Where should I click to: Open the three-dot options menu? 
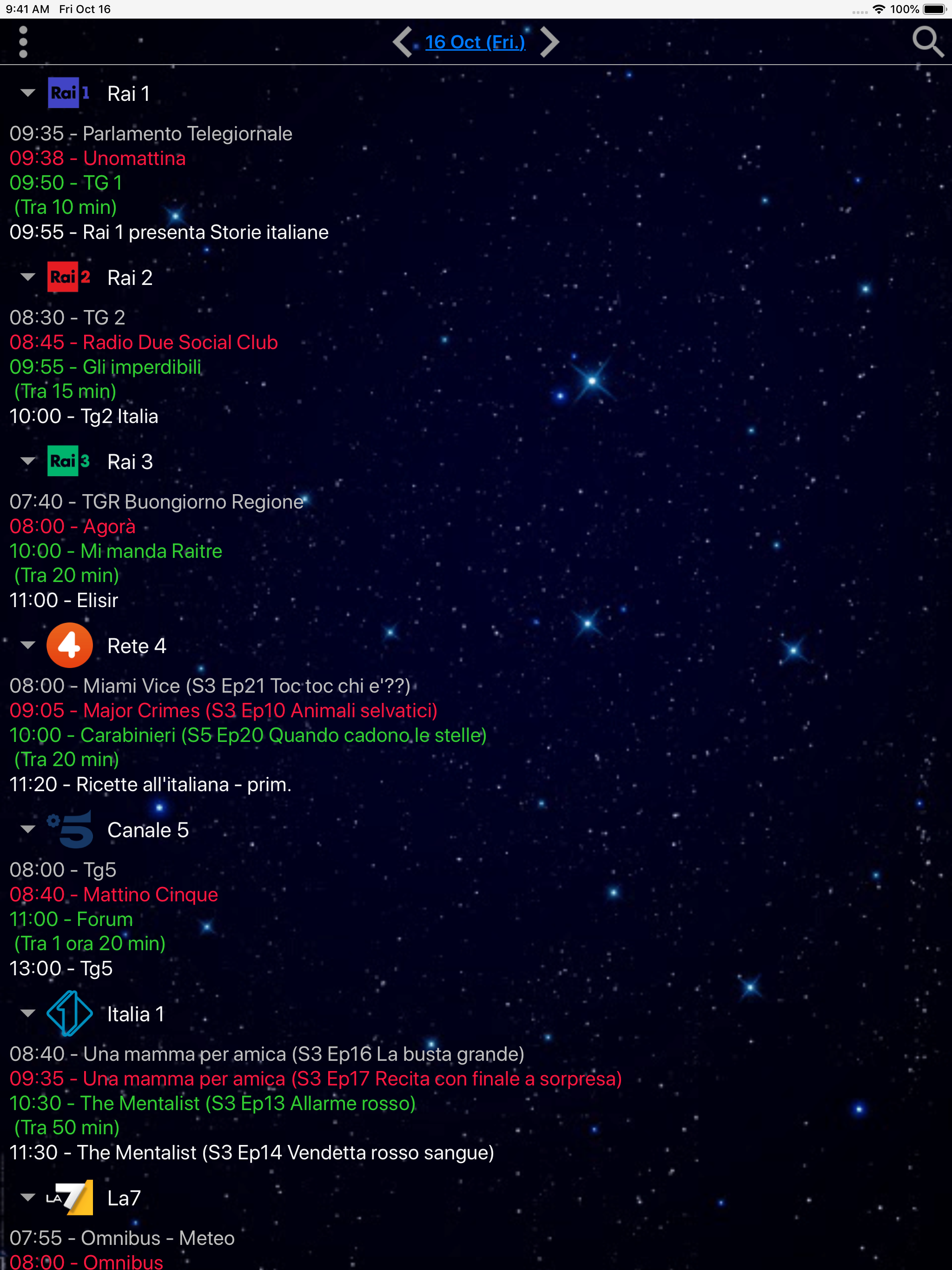[23, 42]
